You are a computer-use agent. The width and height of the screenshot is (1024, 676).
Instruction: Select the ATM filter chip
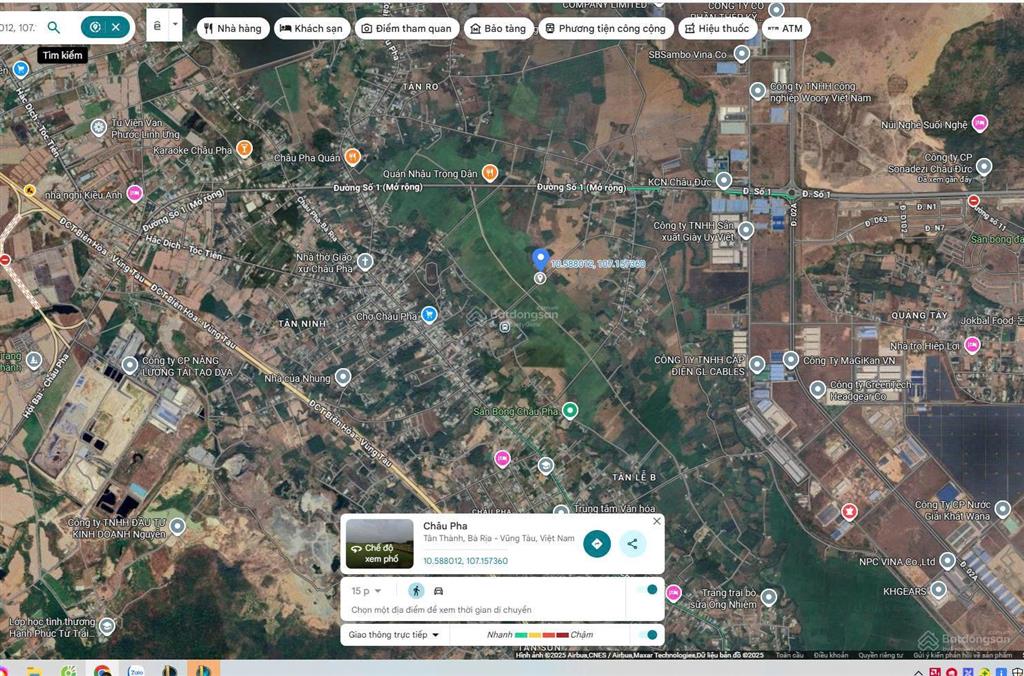(x=786, y=28)
